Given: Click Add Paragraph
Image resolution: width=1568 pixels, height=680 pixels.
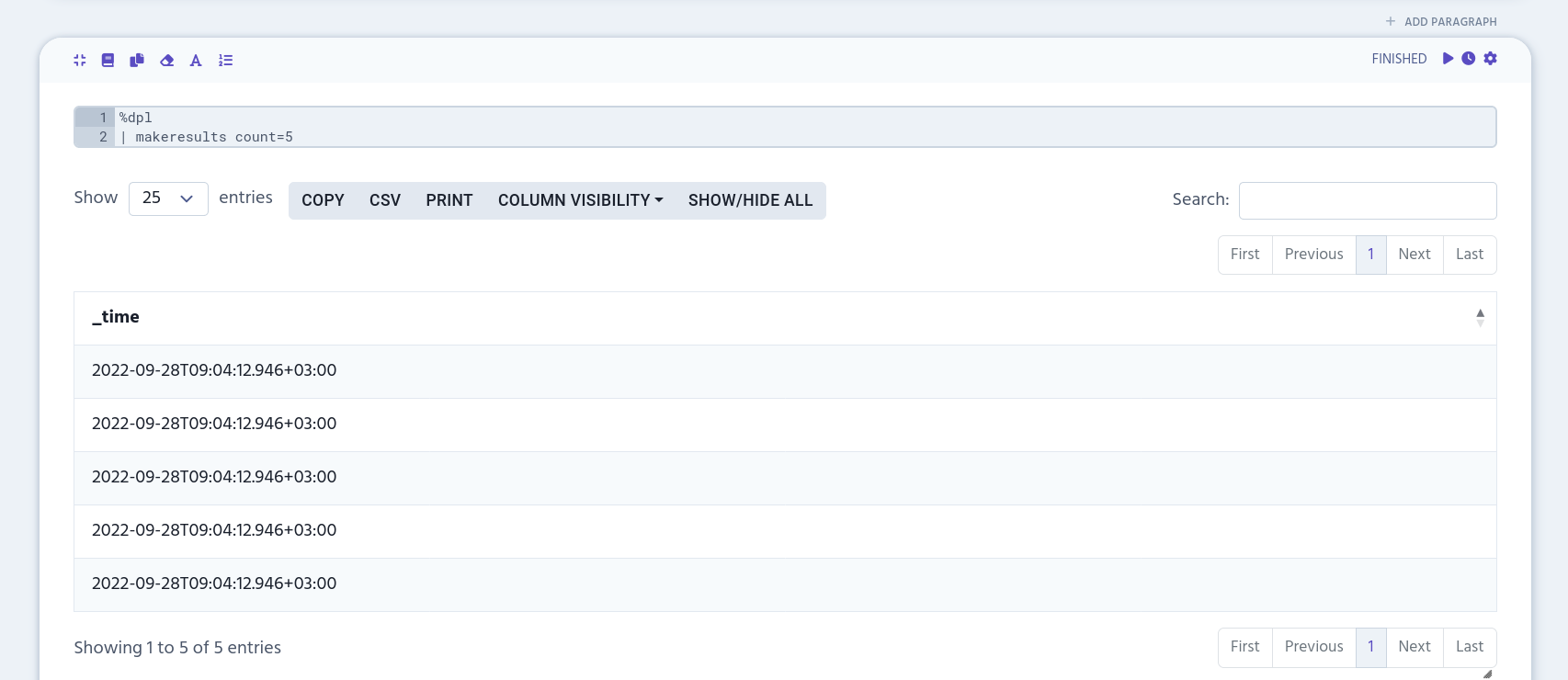Looking at the screenshot, I should coord(1441,21).
